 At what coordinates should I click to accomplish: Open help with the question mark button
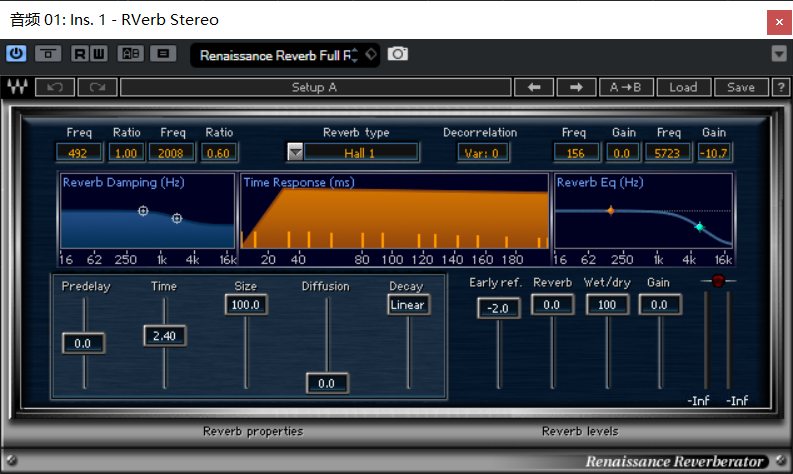(781, 87)
